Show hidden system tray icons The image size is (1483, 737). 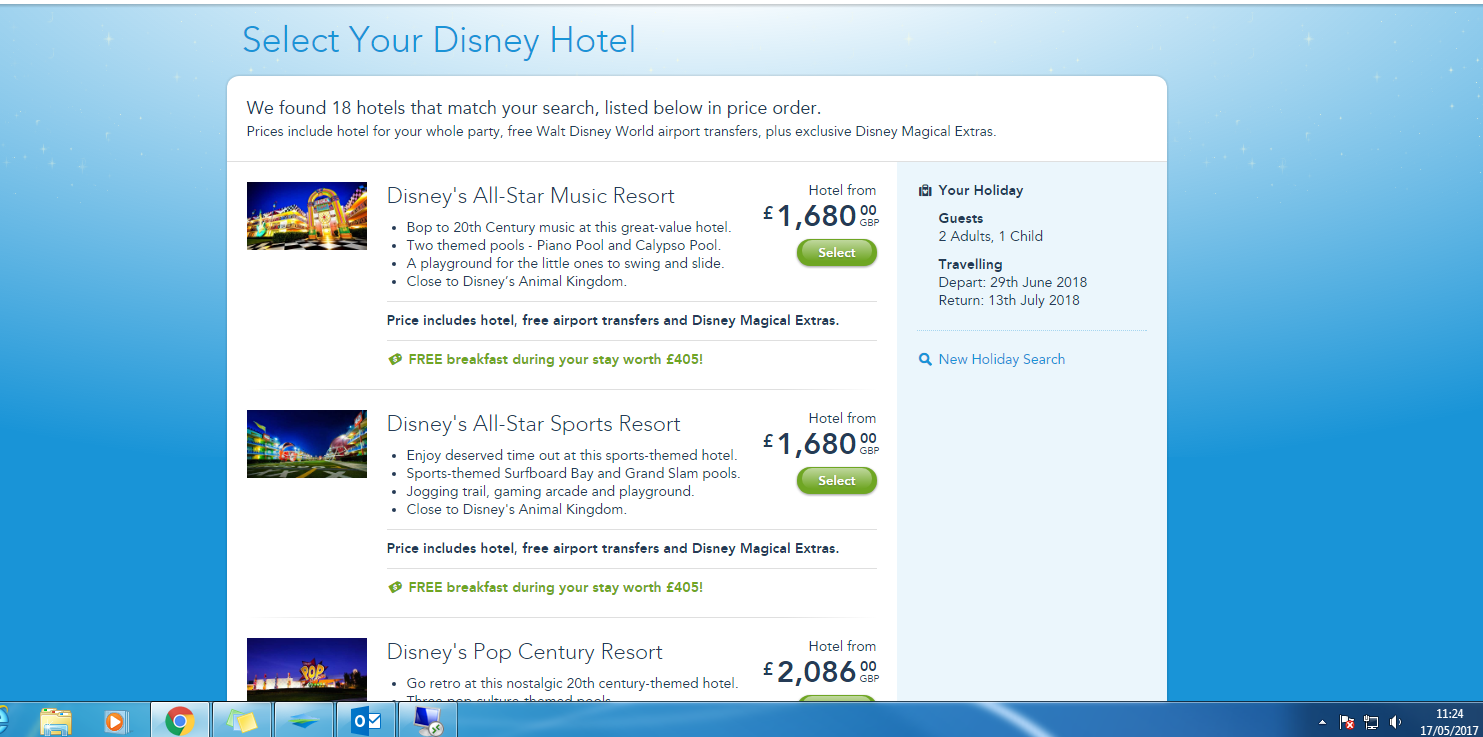pos(1322,722)
